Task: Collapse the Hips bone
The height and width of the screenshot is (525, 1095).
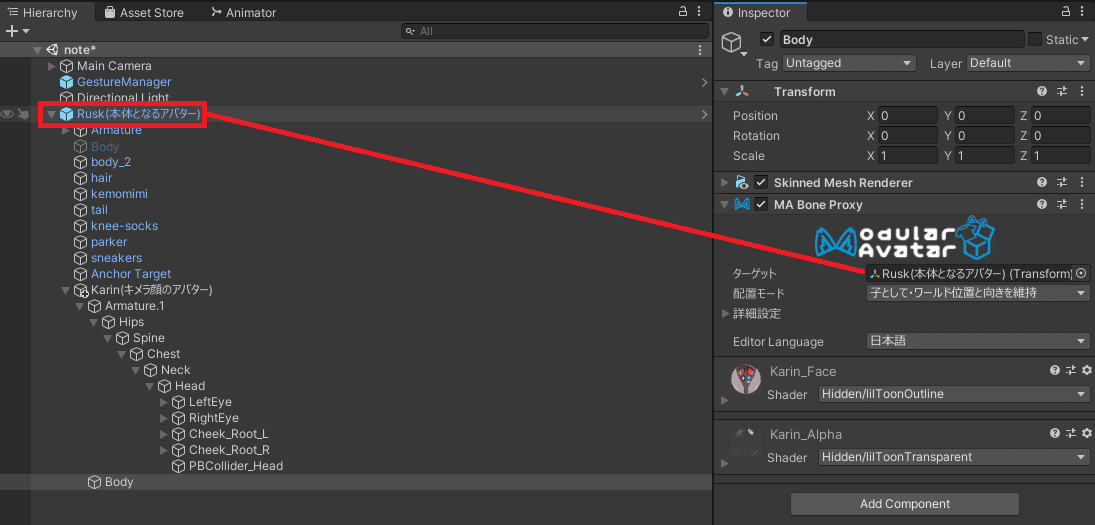Action: tap(94, 322)
